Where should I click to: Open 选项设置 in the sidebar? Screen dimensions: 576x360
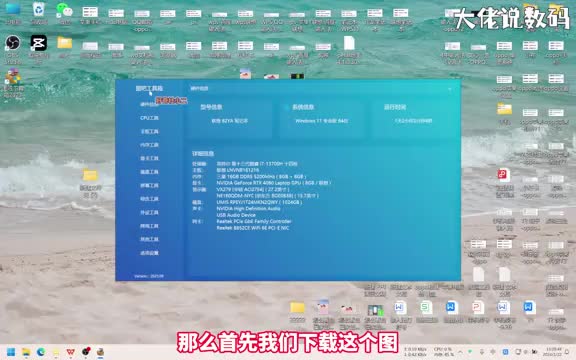point(149,253)
